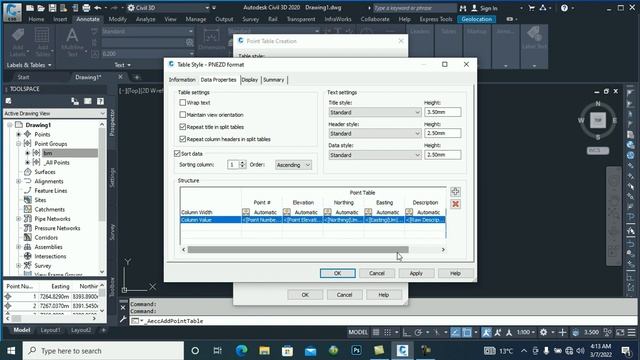This screenshot has width=640, height=360.
Task: Click the Open folder icon in Quick Access toolbar
Action: pos(41,7)
